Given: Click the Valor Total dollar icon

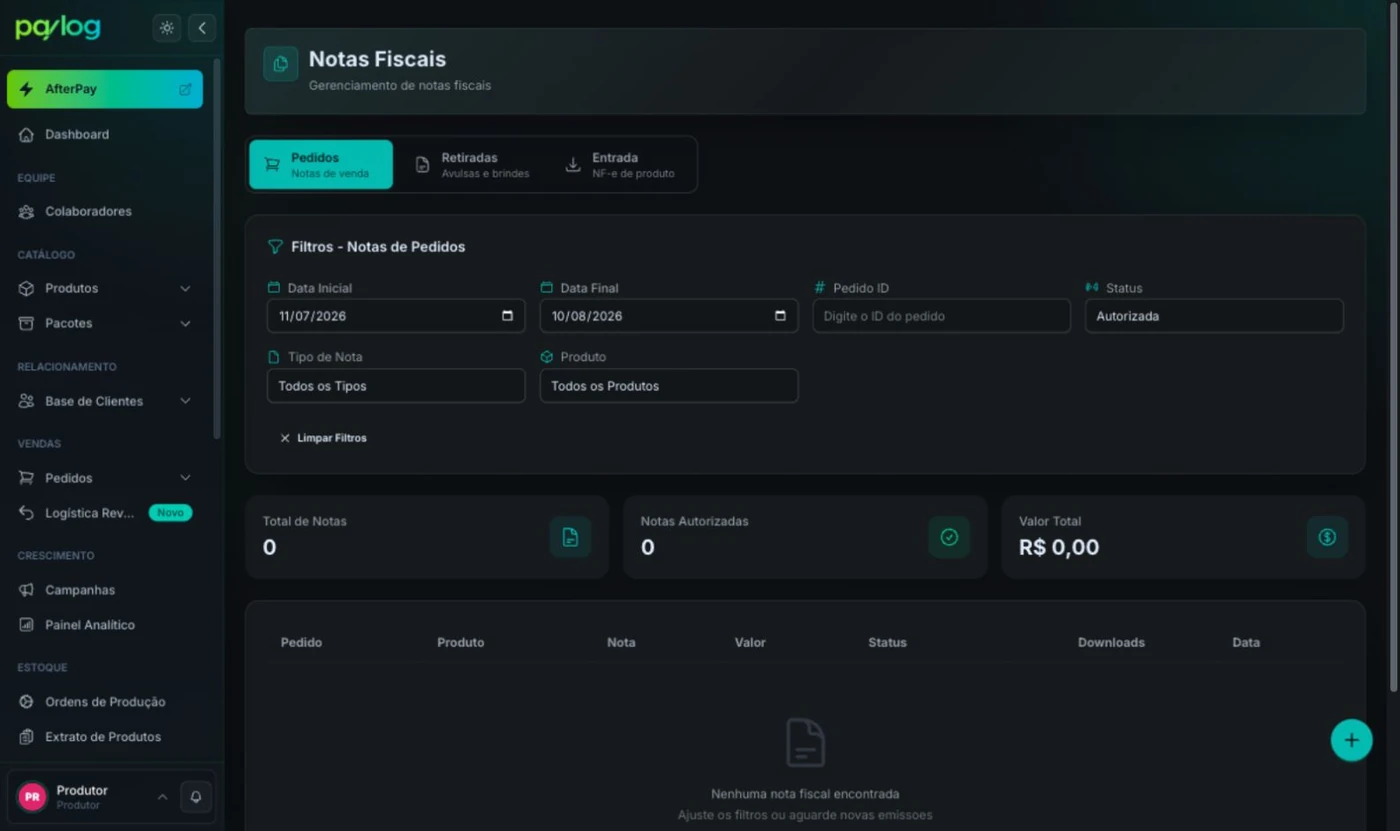Looking at the screenshot, I should tap(1327, 537).
